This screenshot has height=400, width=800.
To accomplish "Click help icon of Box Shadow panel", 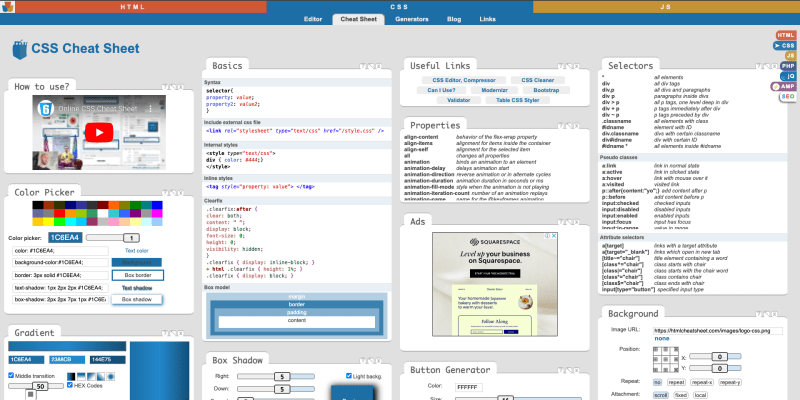I will [363, 361].
